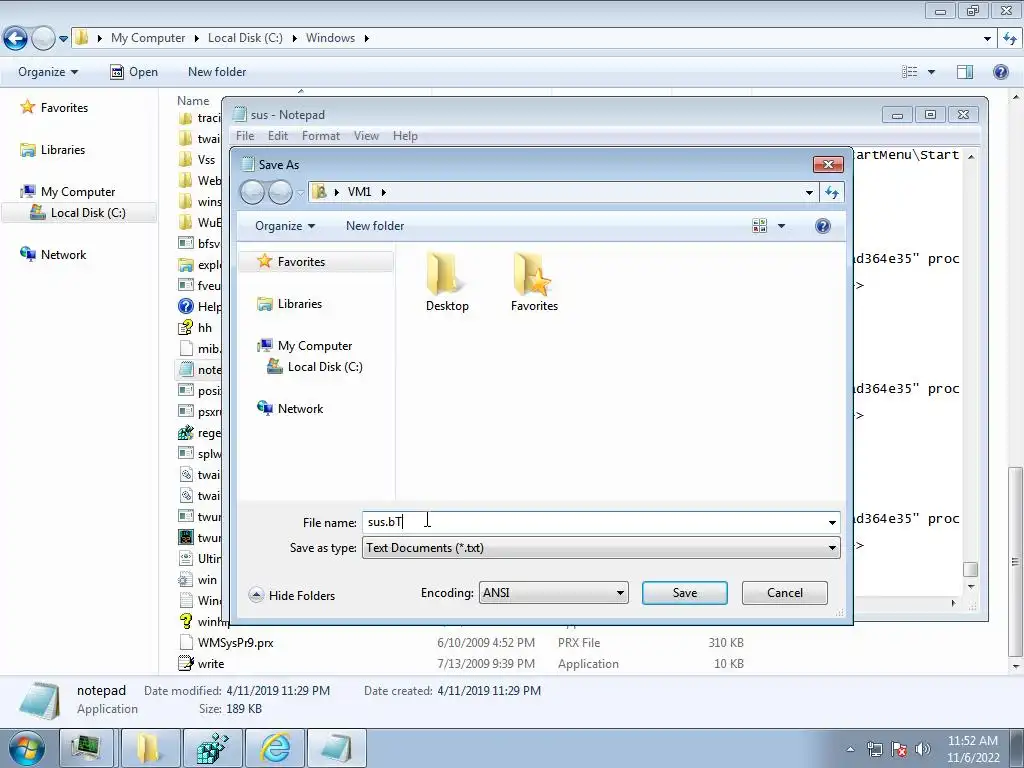Click the refresh icon in Save As address bar

click(831, 192)
